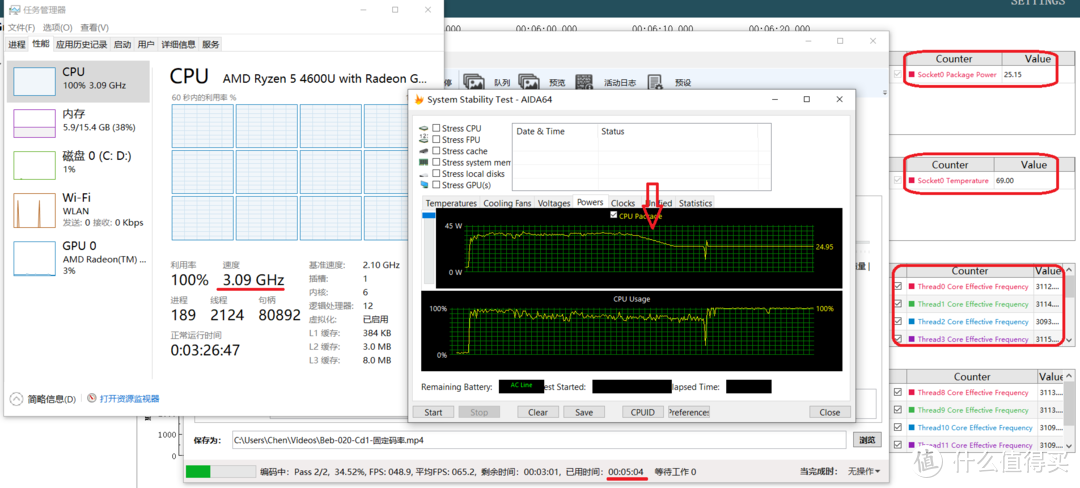Click the Clear button in AIDA64
The image size is (1080, 488).
[538, 412]
